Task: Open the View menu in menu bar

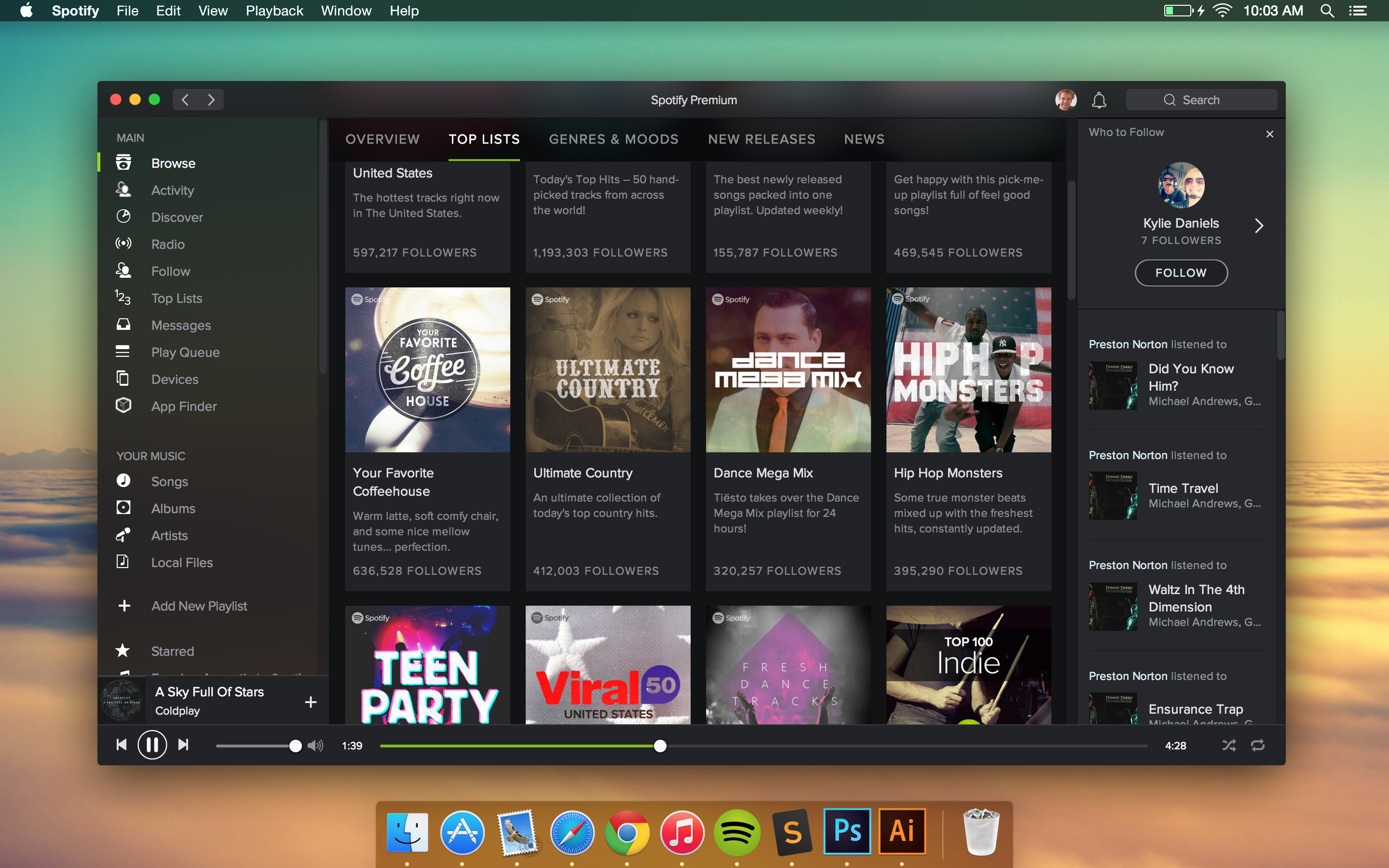Action: tap(213, 10)
